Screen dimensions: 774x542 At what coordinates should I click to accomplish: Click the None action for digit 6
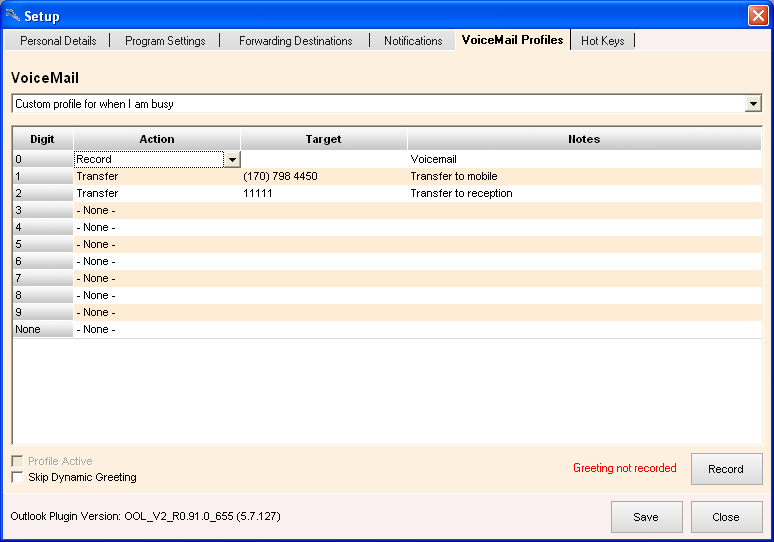pyautogui.click(x=157, y=261)
